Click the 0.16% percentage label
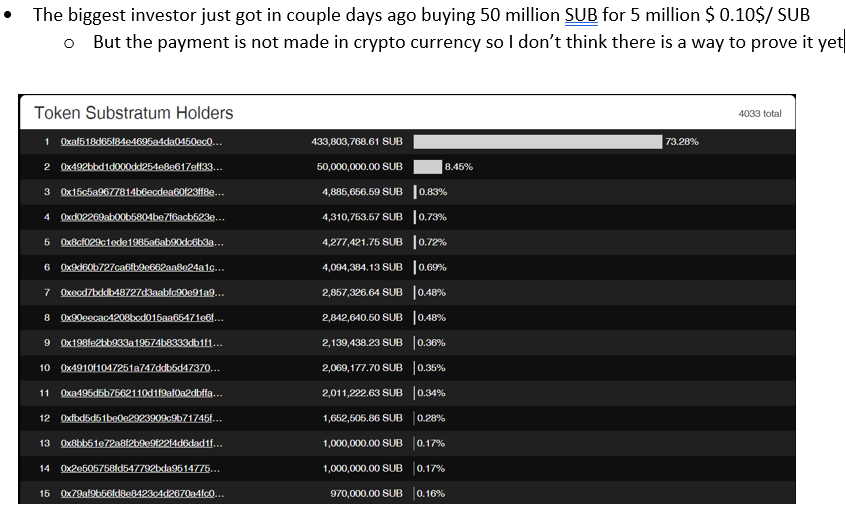Screen dimensions: 846x516 pyautogui.click(x=431, y=493)
